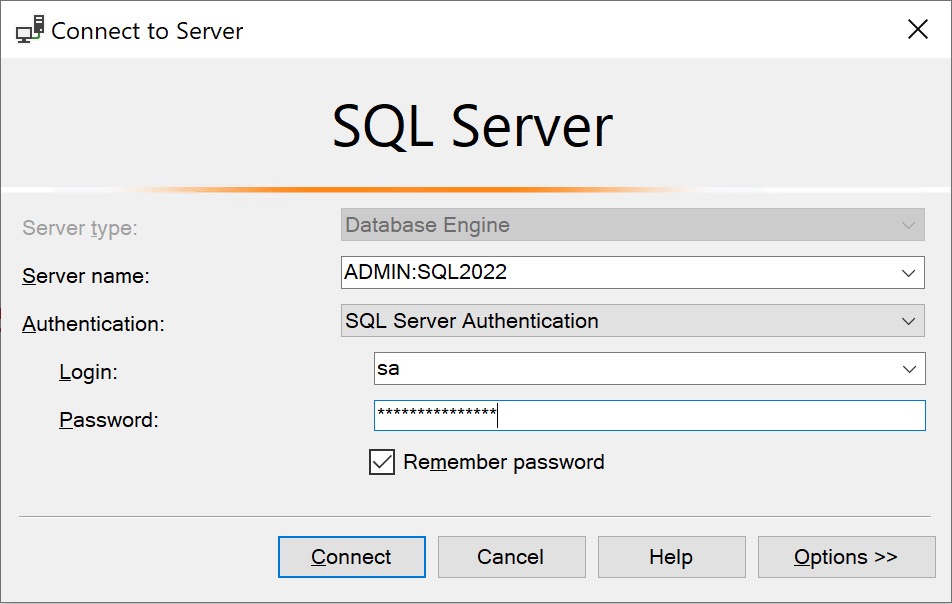The width and height of the screenshot is (952, 604).
Task: Toggle the Remember password checkbox
Action: tap(382, 462)
